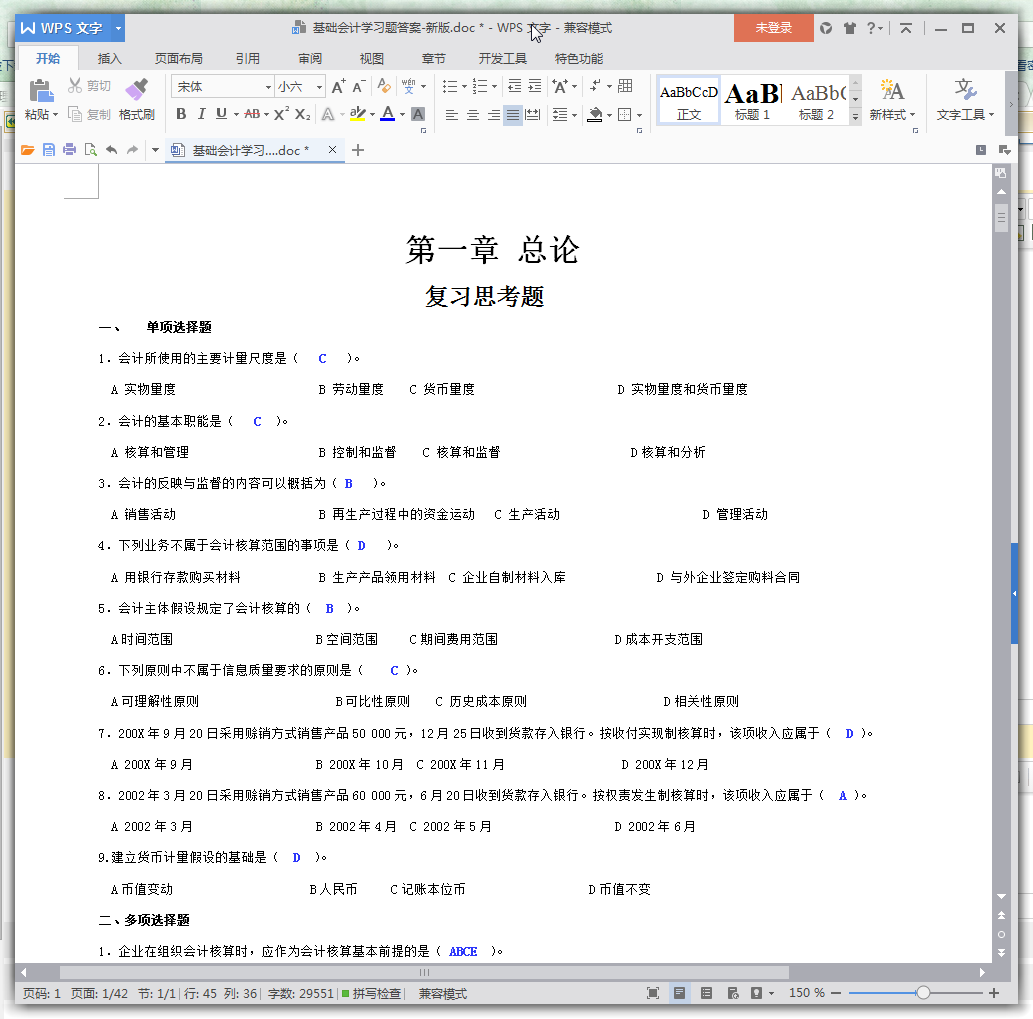
Task: Click the full screen view status icon
Action: point(653,993)
